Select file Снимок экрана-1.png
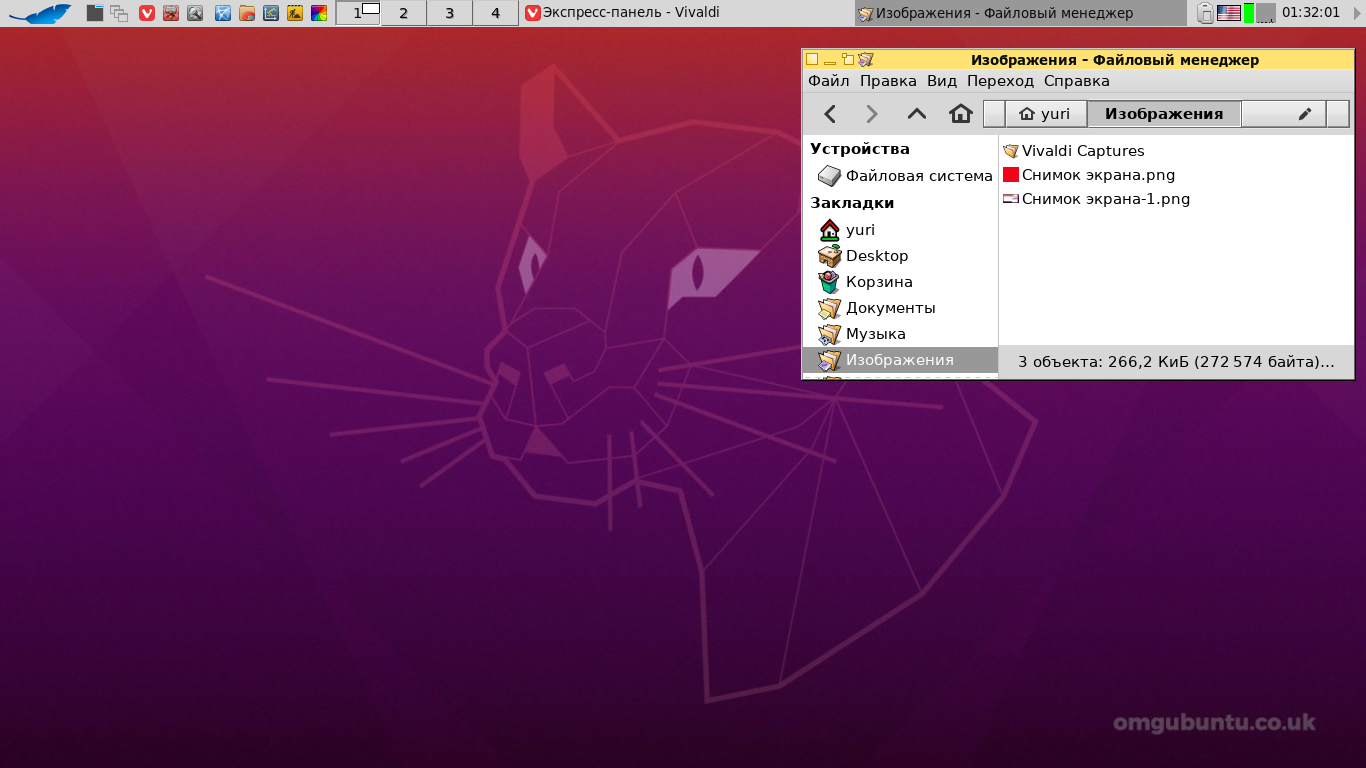Viewport: 1366px width, 768px height. click(x=1106, y=199)
